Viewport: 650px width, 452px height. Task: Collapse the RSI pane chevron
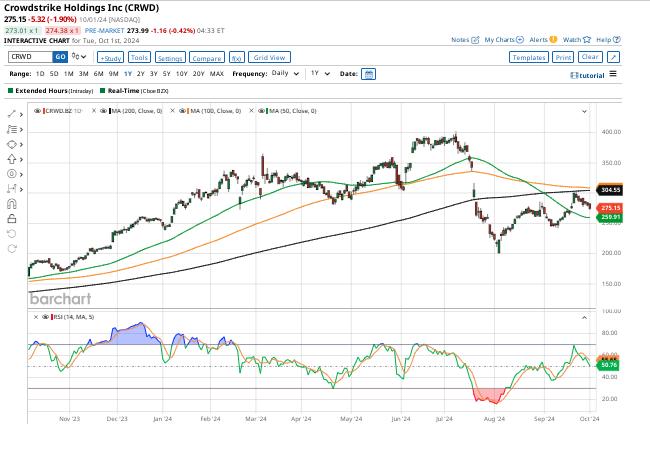[x=584, y=318]
